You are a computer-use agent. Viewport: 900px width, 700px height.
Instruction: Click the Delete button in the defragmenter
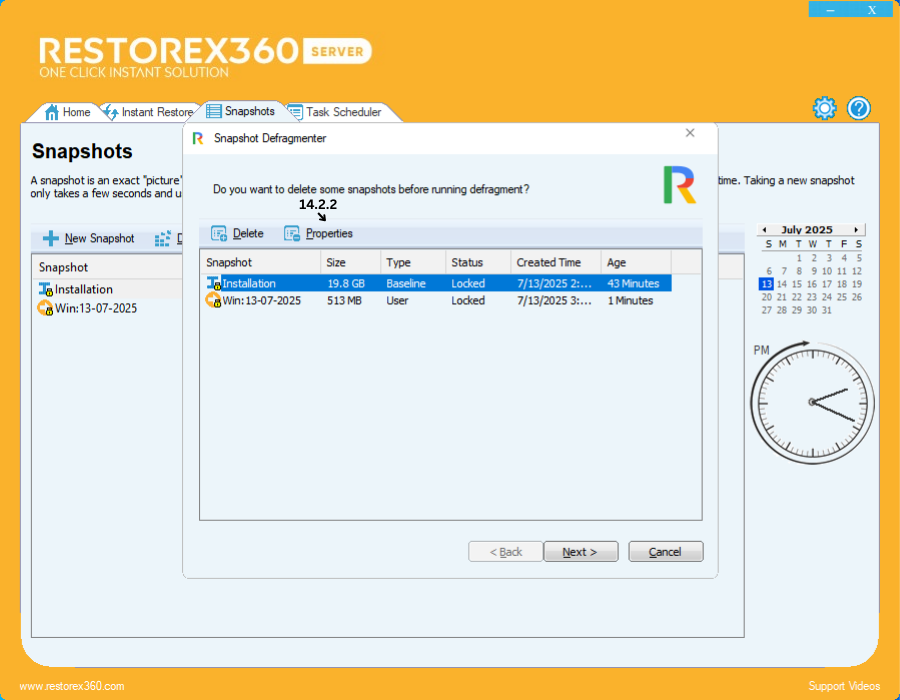pos(238,234)
